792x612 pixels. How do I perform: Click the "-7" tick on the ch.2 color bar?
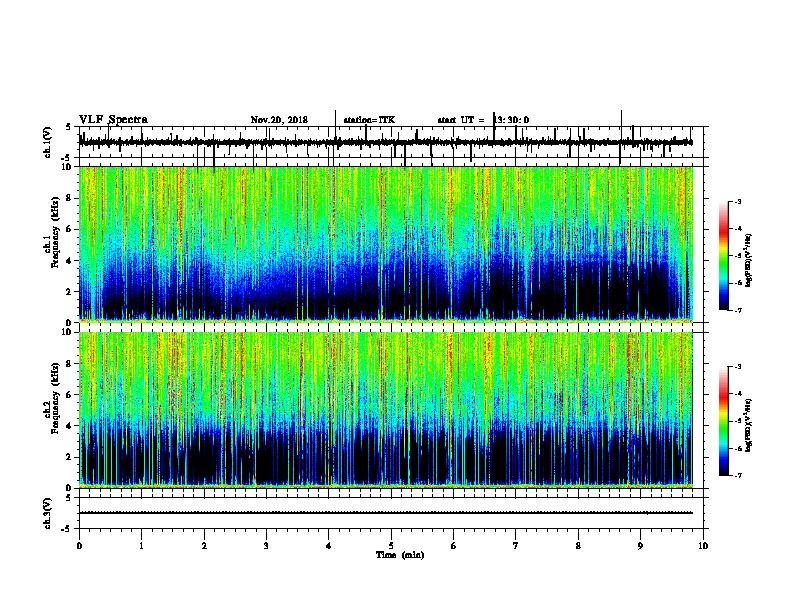[738, 476]
